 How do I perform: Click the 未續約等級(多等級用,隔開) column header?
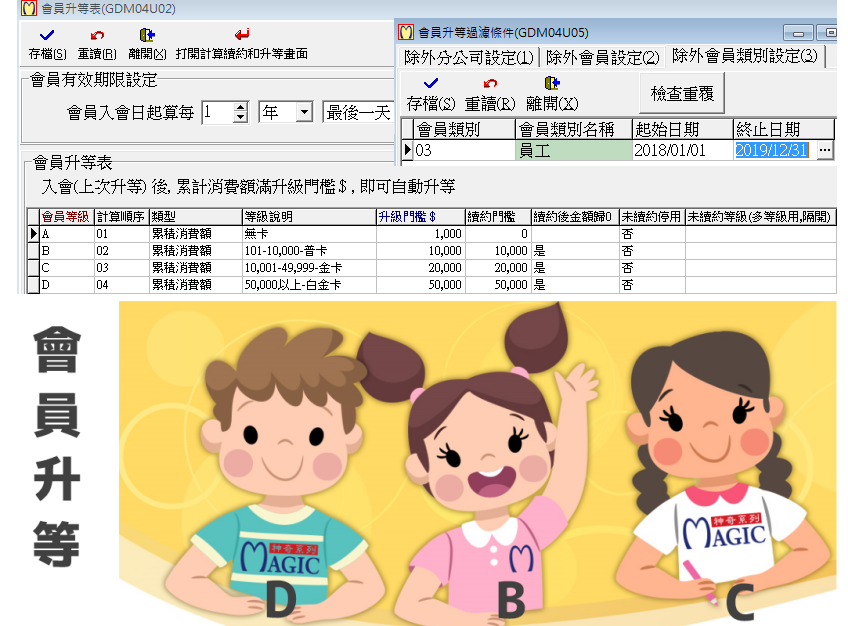[x=760, y=217]
